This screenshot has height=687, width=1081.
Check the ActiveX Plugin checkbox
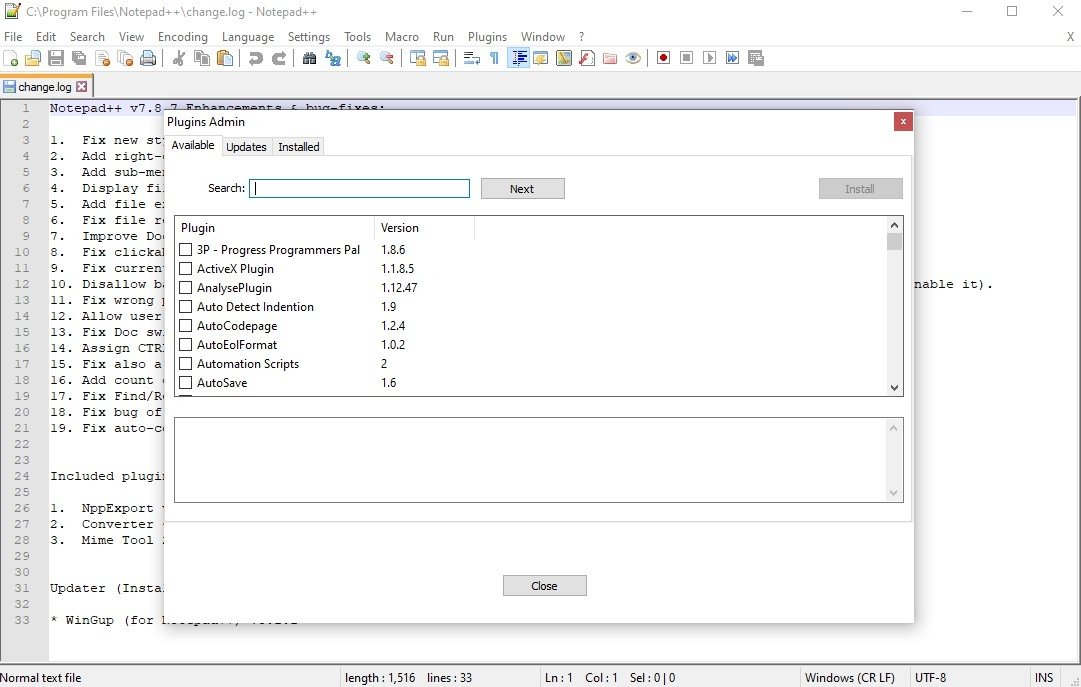185,268
